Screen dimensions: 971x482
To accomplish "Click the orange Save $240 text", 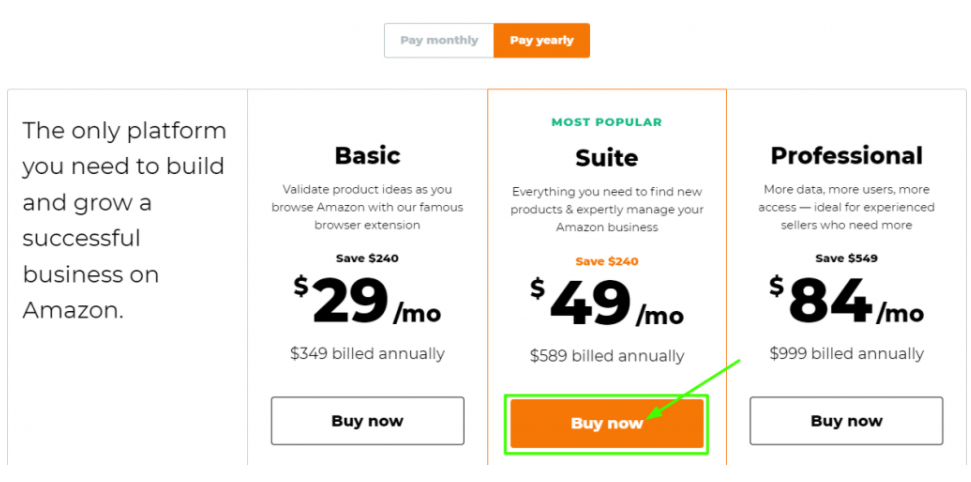I will click(607, 261).
